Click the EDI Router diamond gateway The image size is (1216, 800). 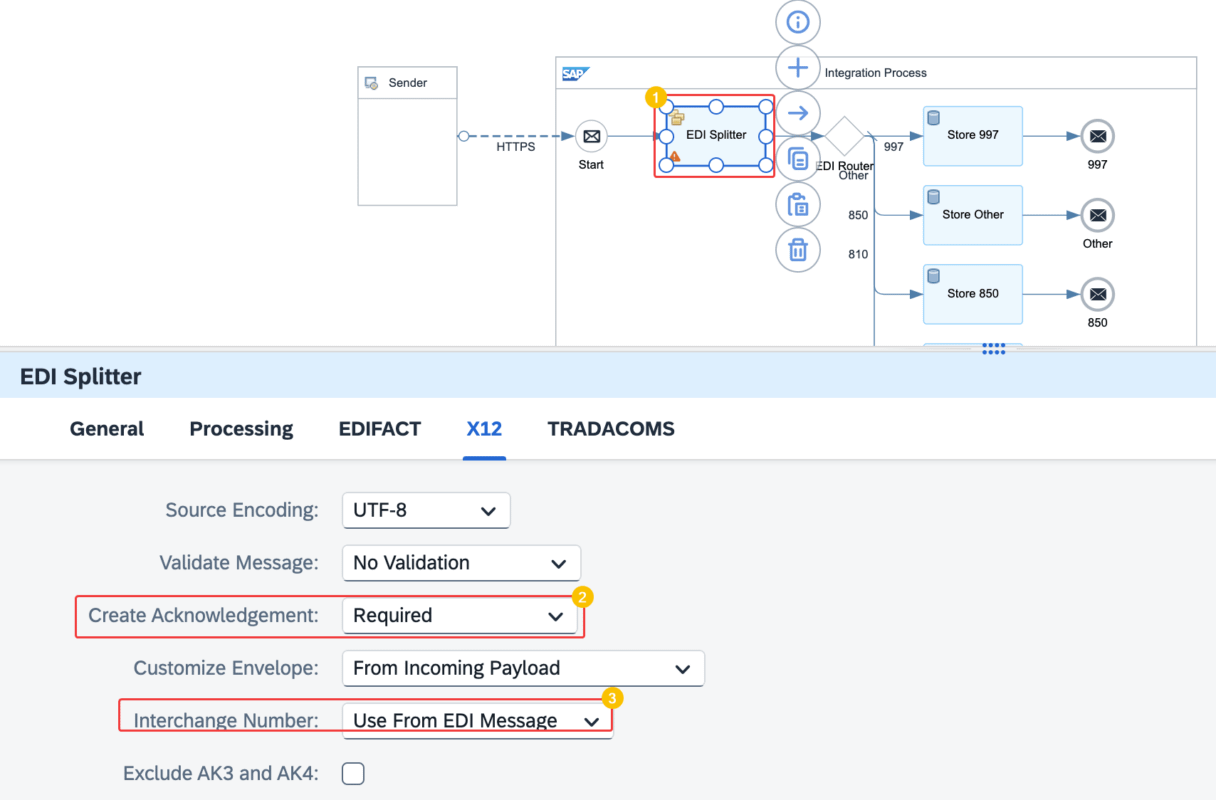(x=845, y=136)
